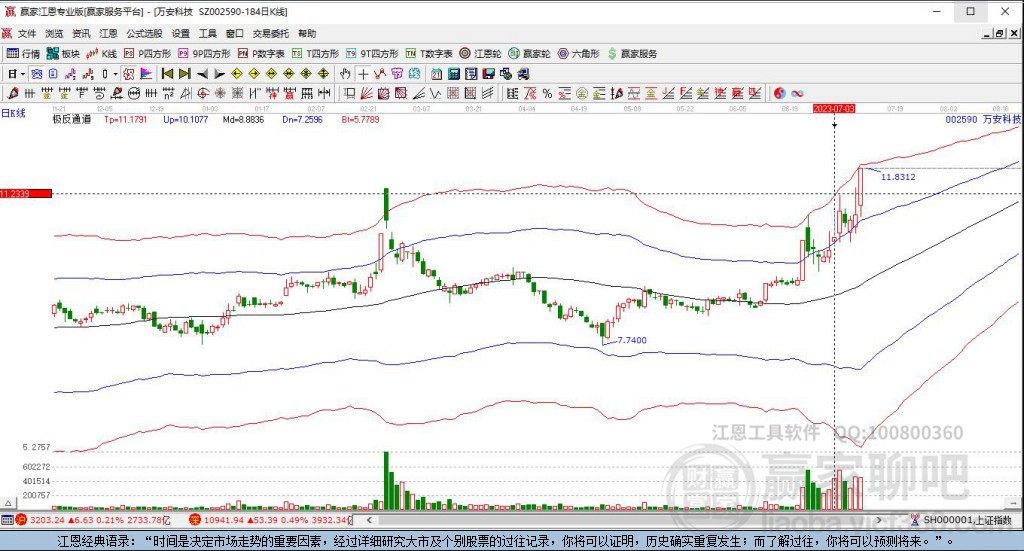Open the calendar icon marked 21

[436, 74]
